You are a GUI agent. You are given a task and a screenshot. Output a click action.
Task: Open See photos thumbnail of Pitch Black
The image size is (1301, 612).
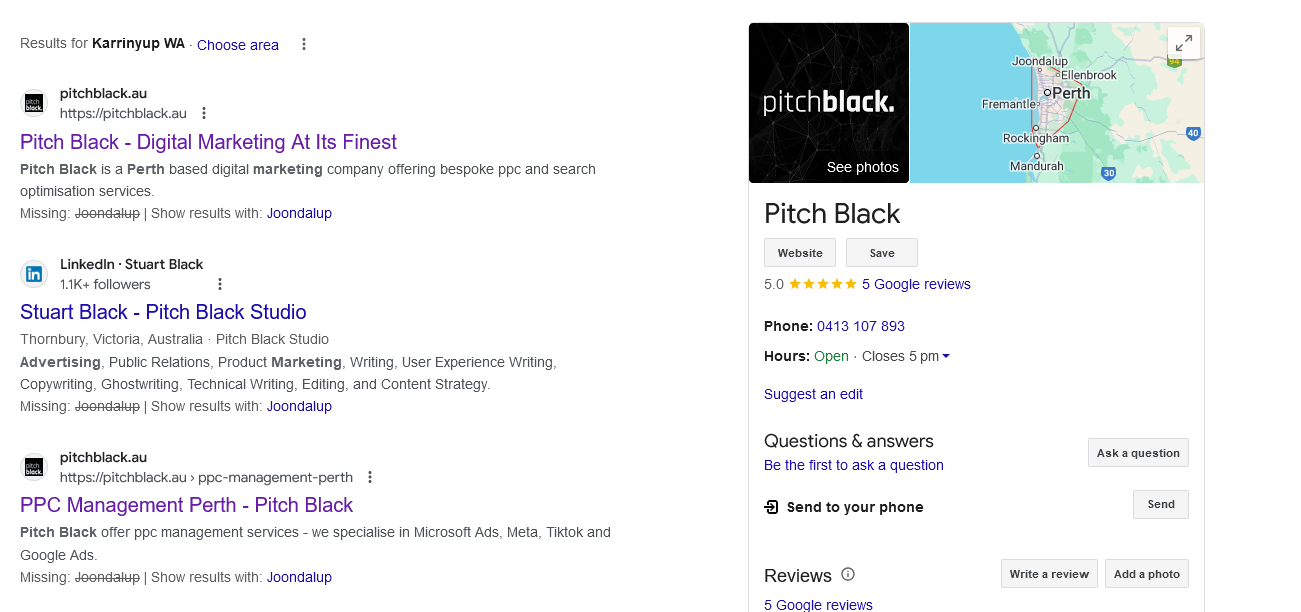pos(829,103)
